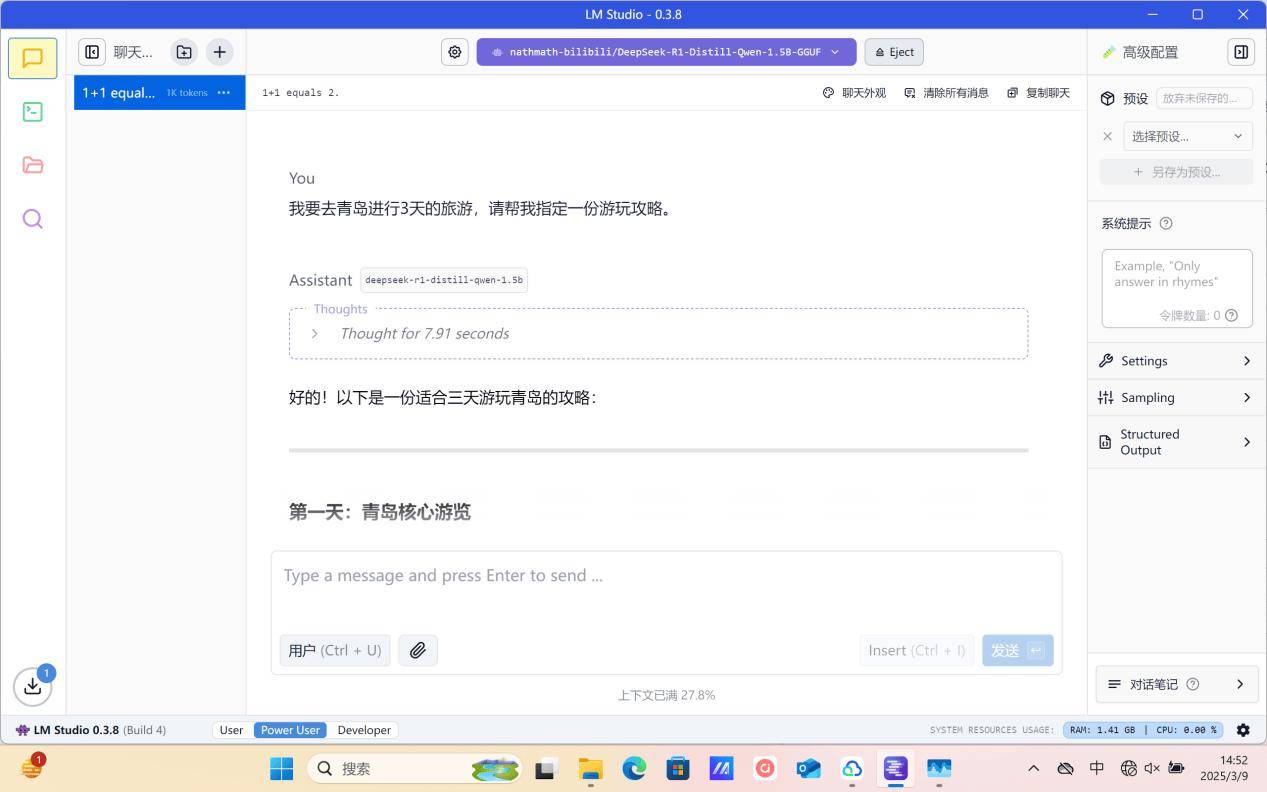Viewport: 1267px width, 792px height.
Task: Create a new chat folder
Action: (x=184, y=52)
